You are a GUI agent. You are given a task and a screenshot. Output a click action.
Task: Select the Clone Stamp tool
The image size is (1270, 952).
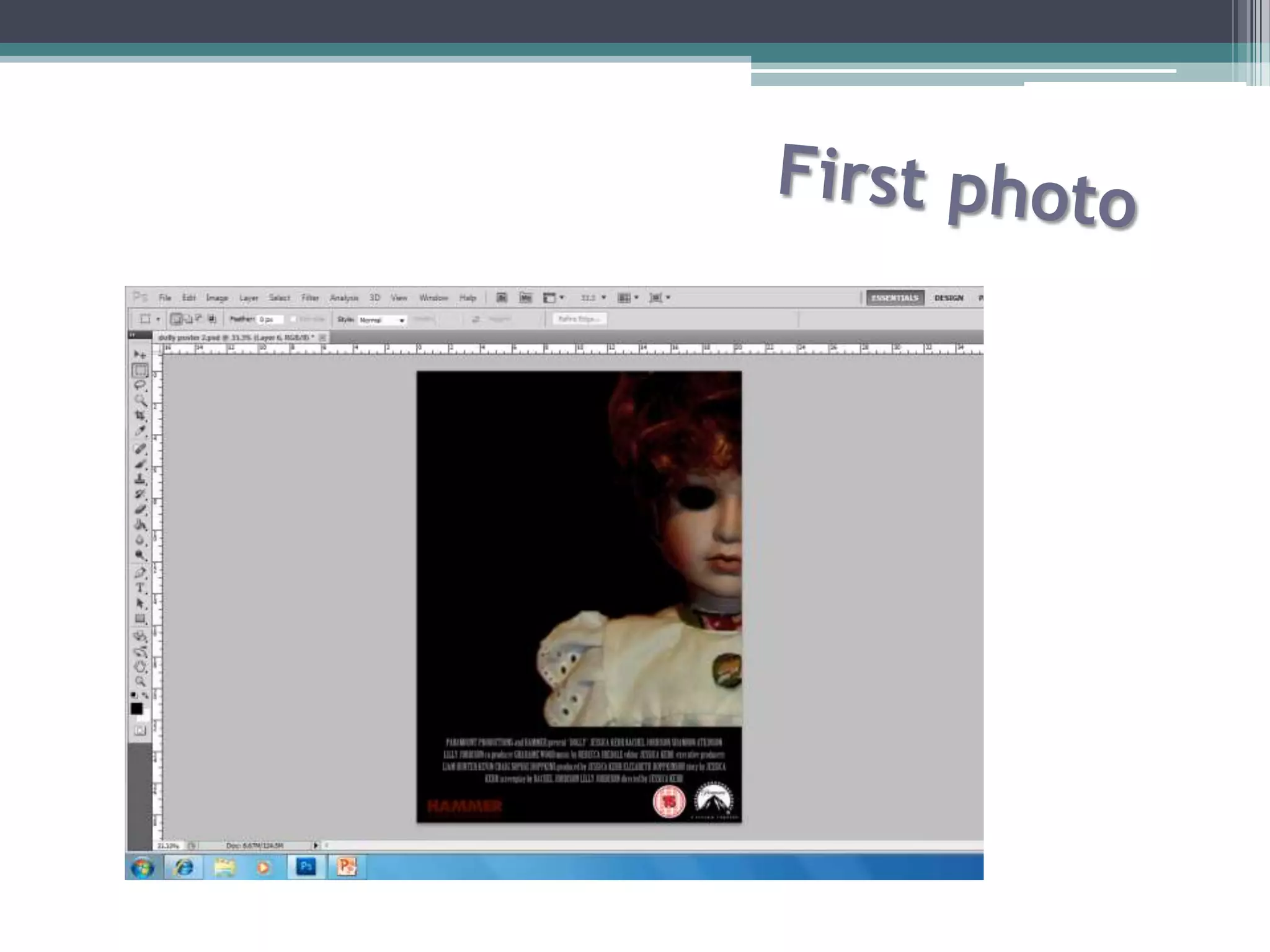(140, 479)
